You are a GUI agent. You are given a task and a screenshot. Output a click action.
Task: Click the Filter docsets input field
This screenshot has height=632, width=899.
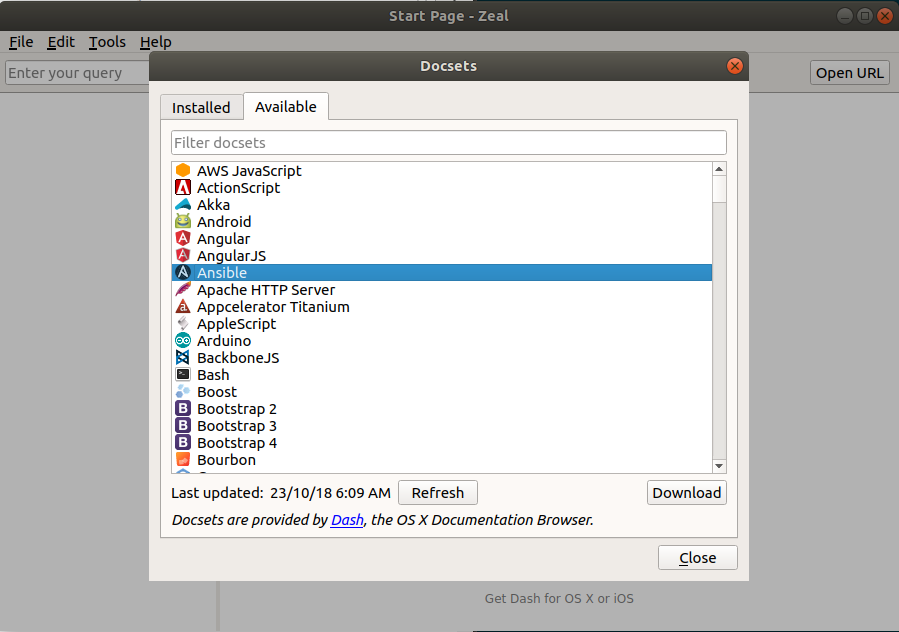(x=448, y=143)
